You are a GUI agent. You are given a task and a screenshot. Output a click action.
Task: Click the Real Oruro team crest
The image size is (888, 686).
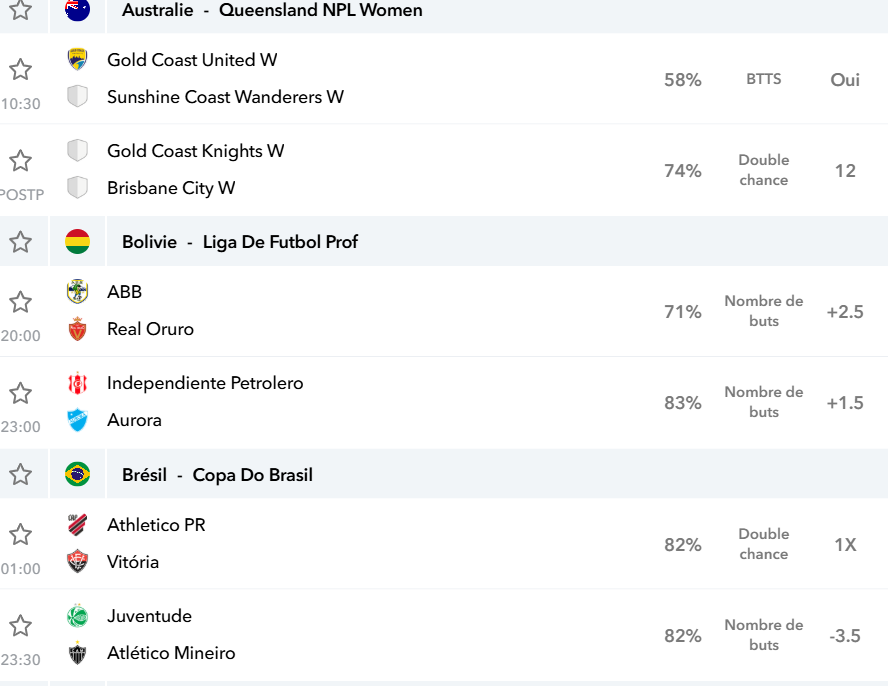point(78,329)
